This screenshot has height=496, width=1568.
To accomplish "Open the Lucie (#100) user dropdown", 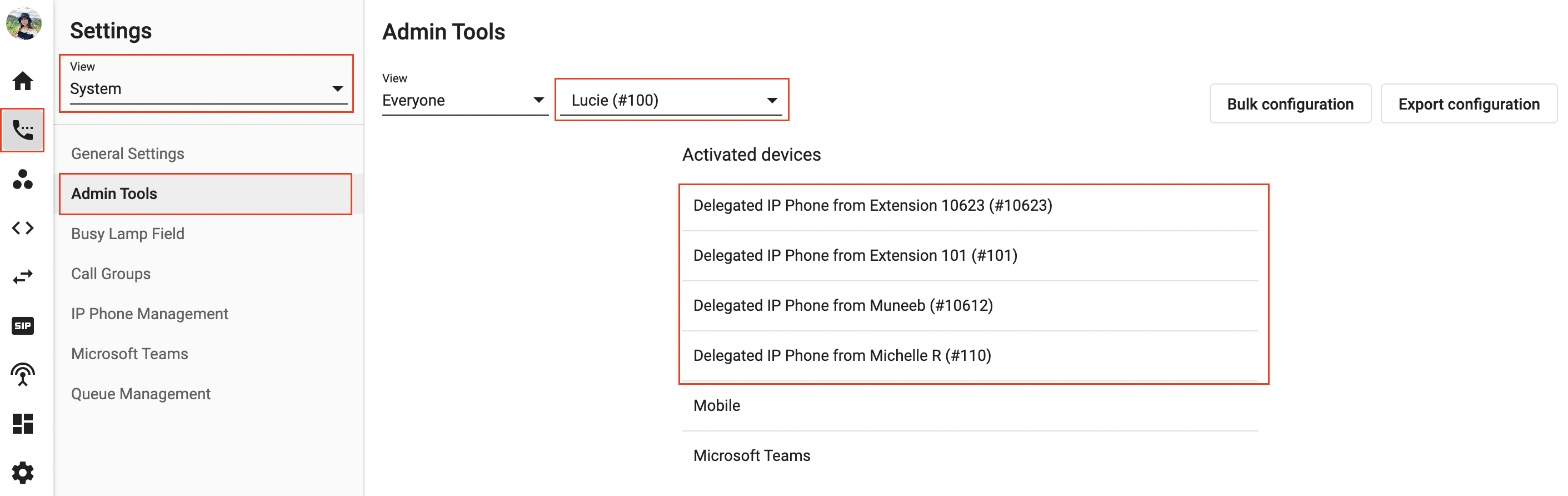I will point(672,101).
